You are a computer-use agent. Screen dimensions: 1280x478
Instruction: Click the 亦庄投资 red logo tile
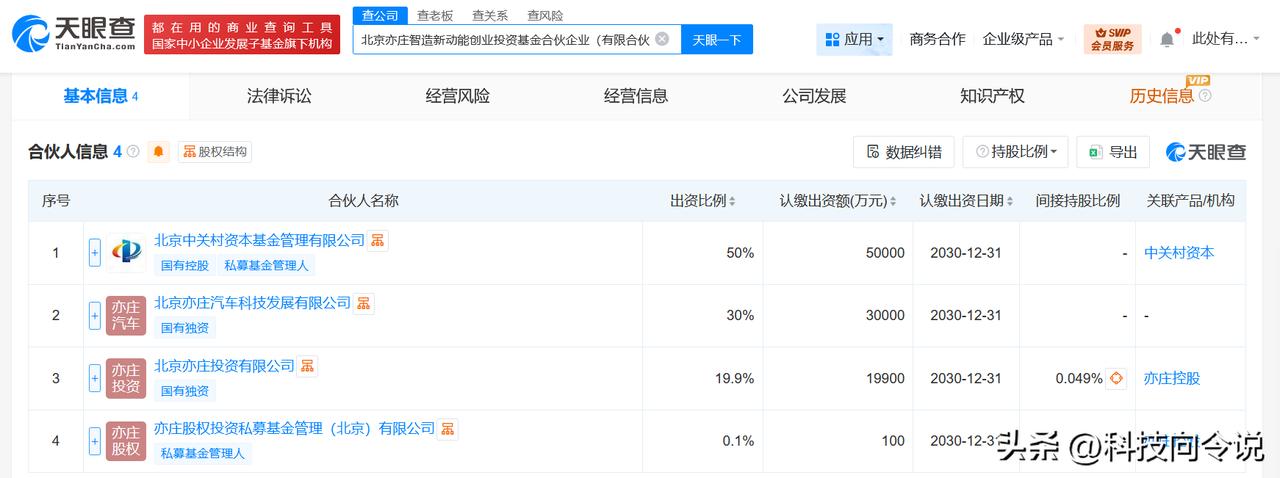coord(126,378)
